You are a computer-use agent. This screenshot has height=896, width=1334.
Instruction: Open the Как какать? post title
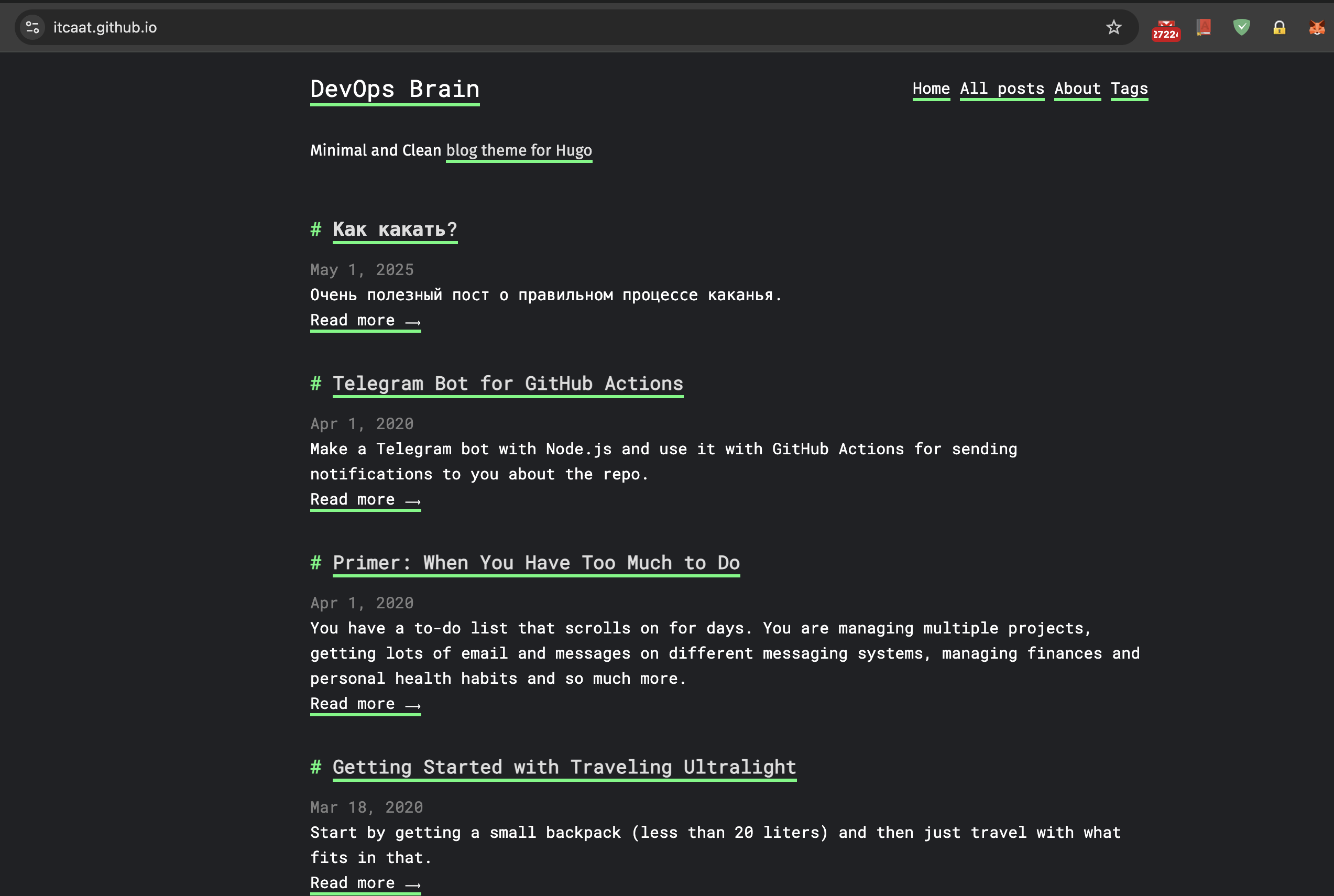tap(394, 230)
